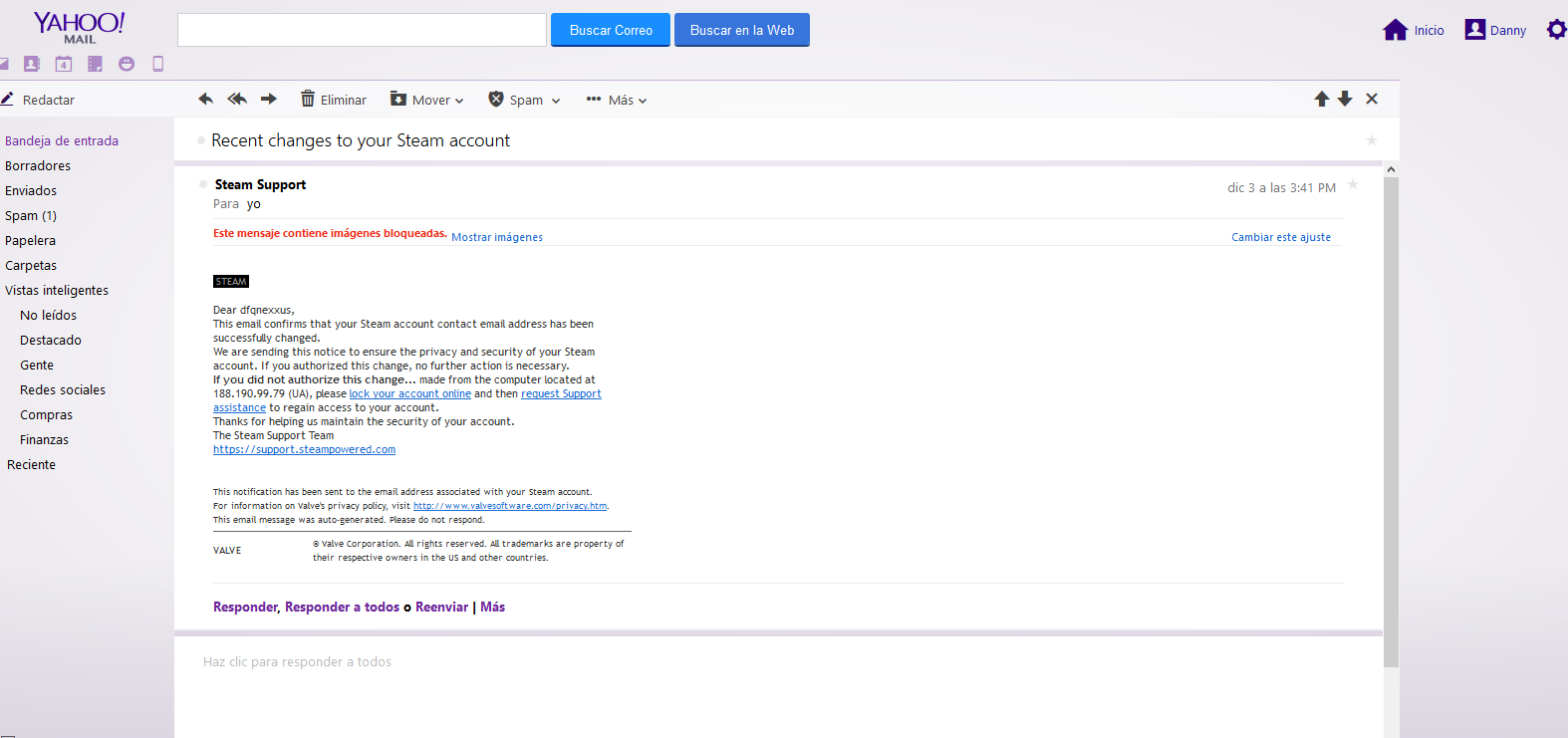
Task: Click the message scrollbar up arrow
Action: (x=1391, y=169)
